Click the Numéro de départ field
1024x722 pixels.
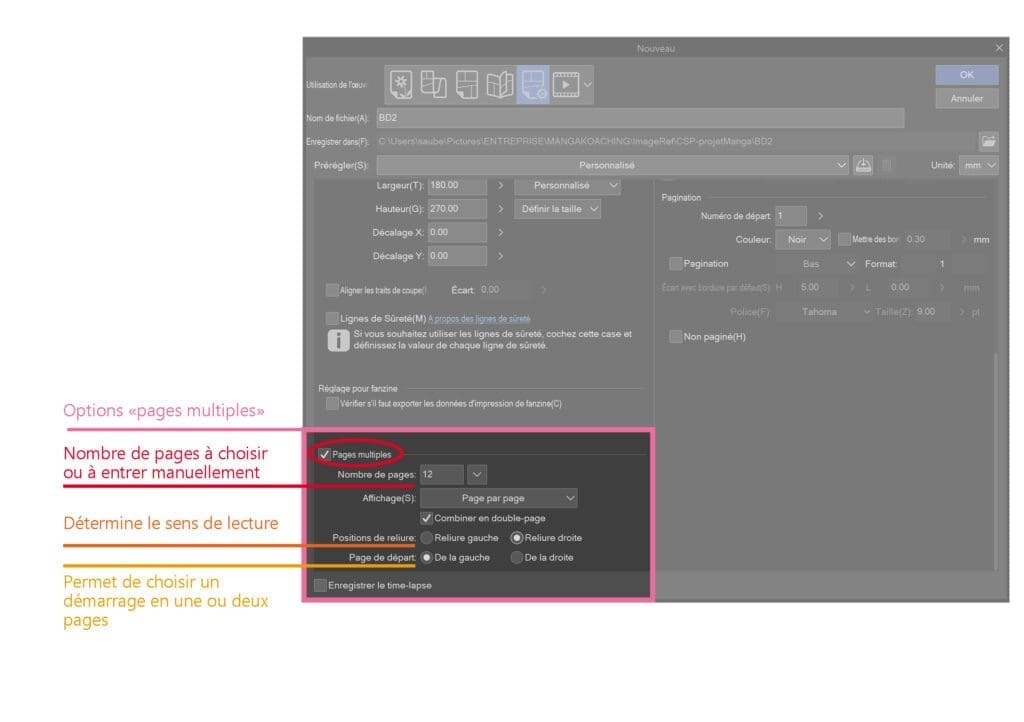[791, 216]
